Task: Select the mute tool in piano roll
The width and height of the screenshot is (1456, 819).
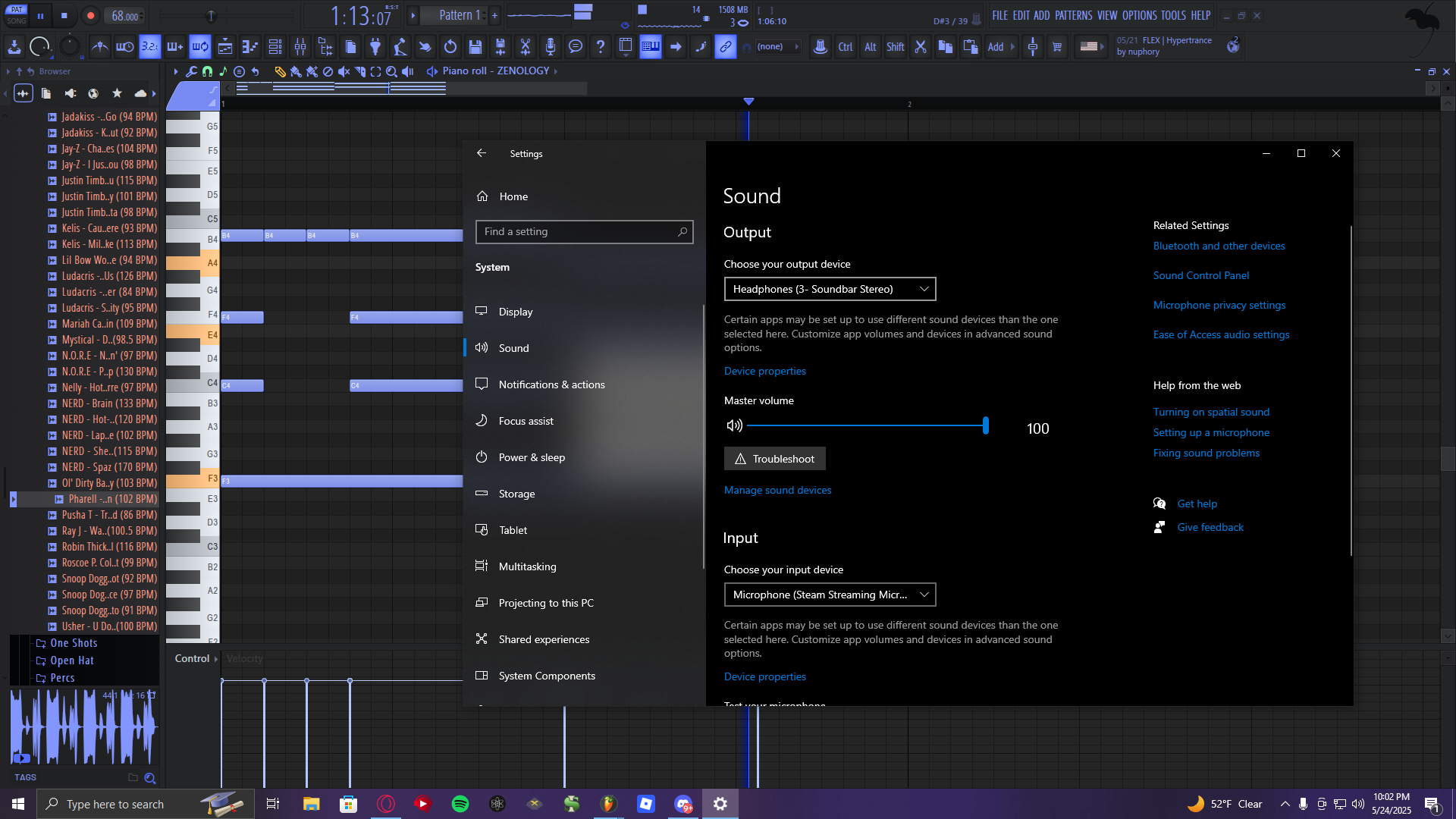Action: tap(344, 71)
